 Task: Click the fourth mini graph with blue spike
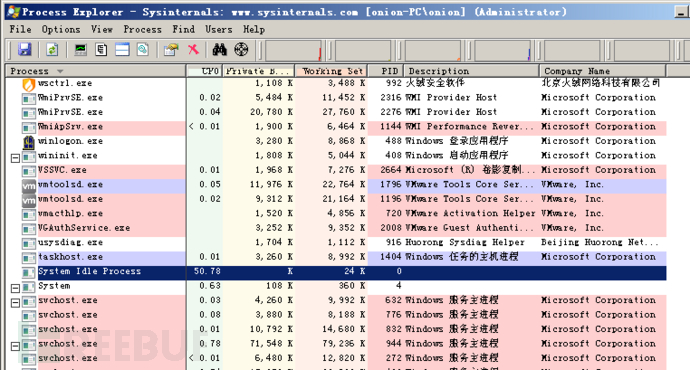coord(502,50)
